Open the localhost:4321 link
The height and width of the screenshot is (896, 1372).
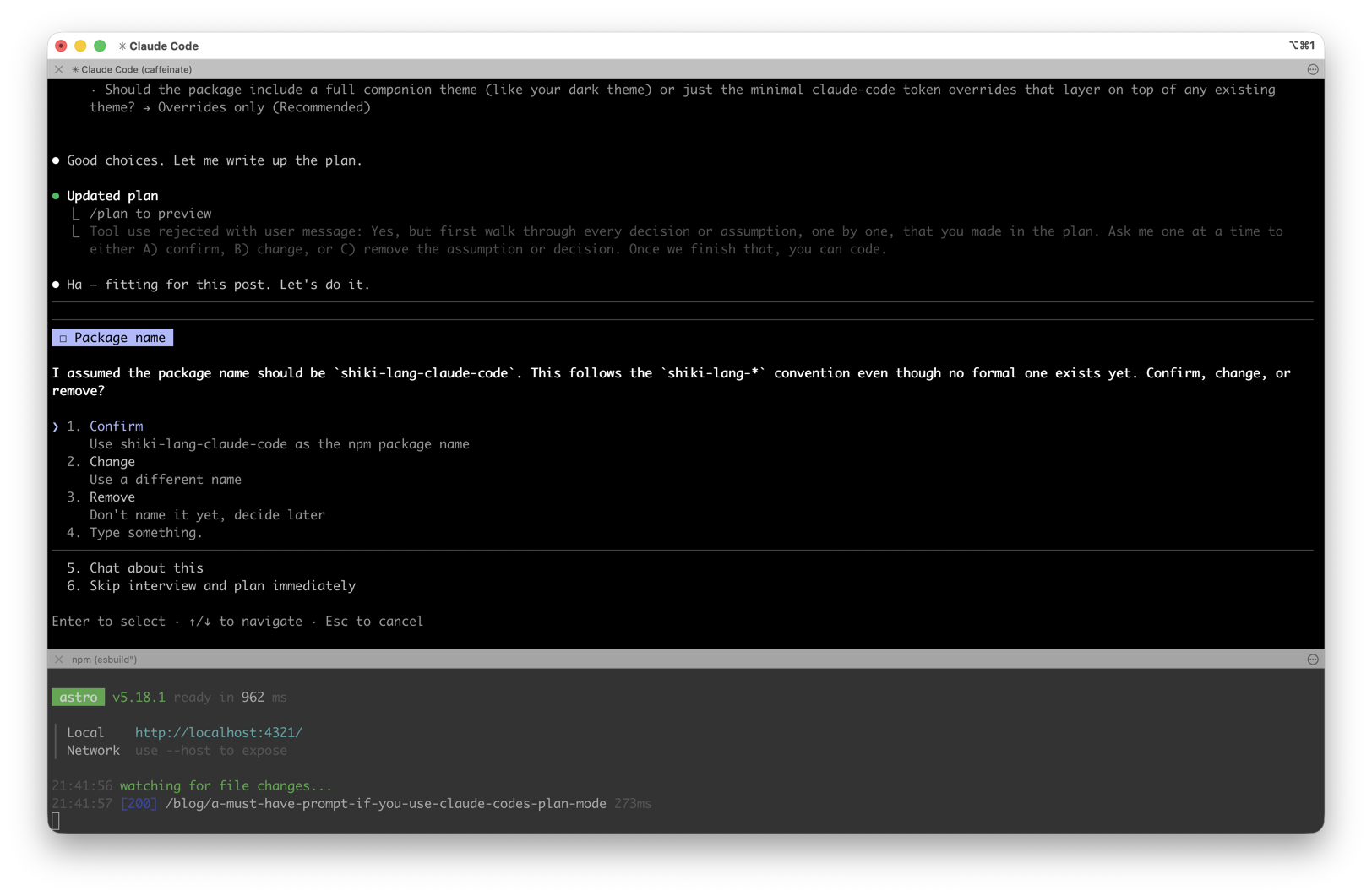[x=218, y=733]
